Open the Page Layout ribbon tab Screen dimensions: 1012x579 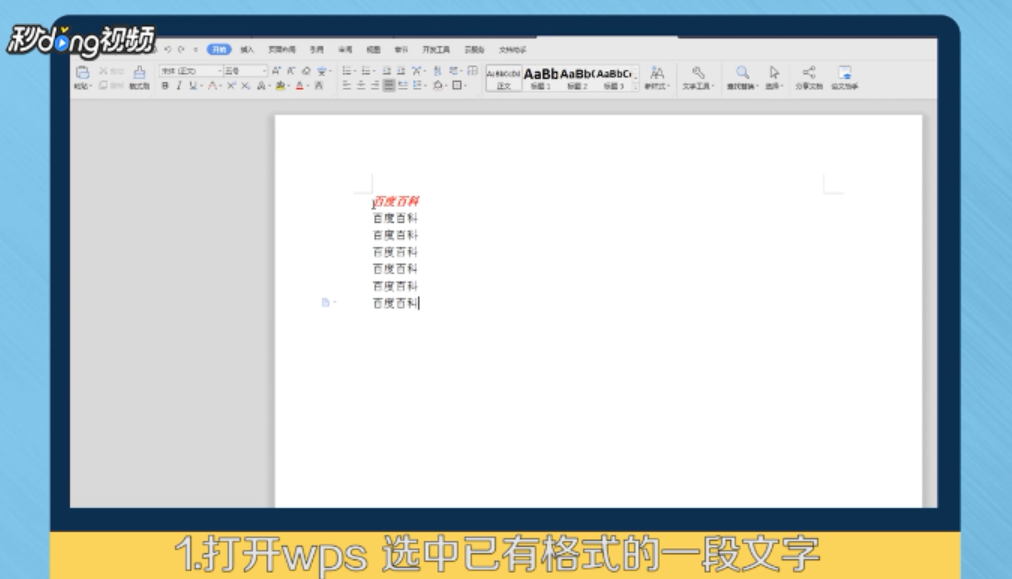click(x=282, y=50)
